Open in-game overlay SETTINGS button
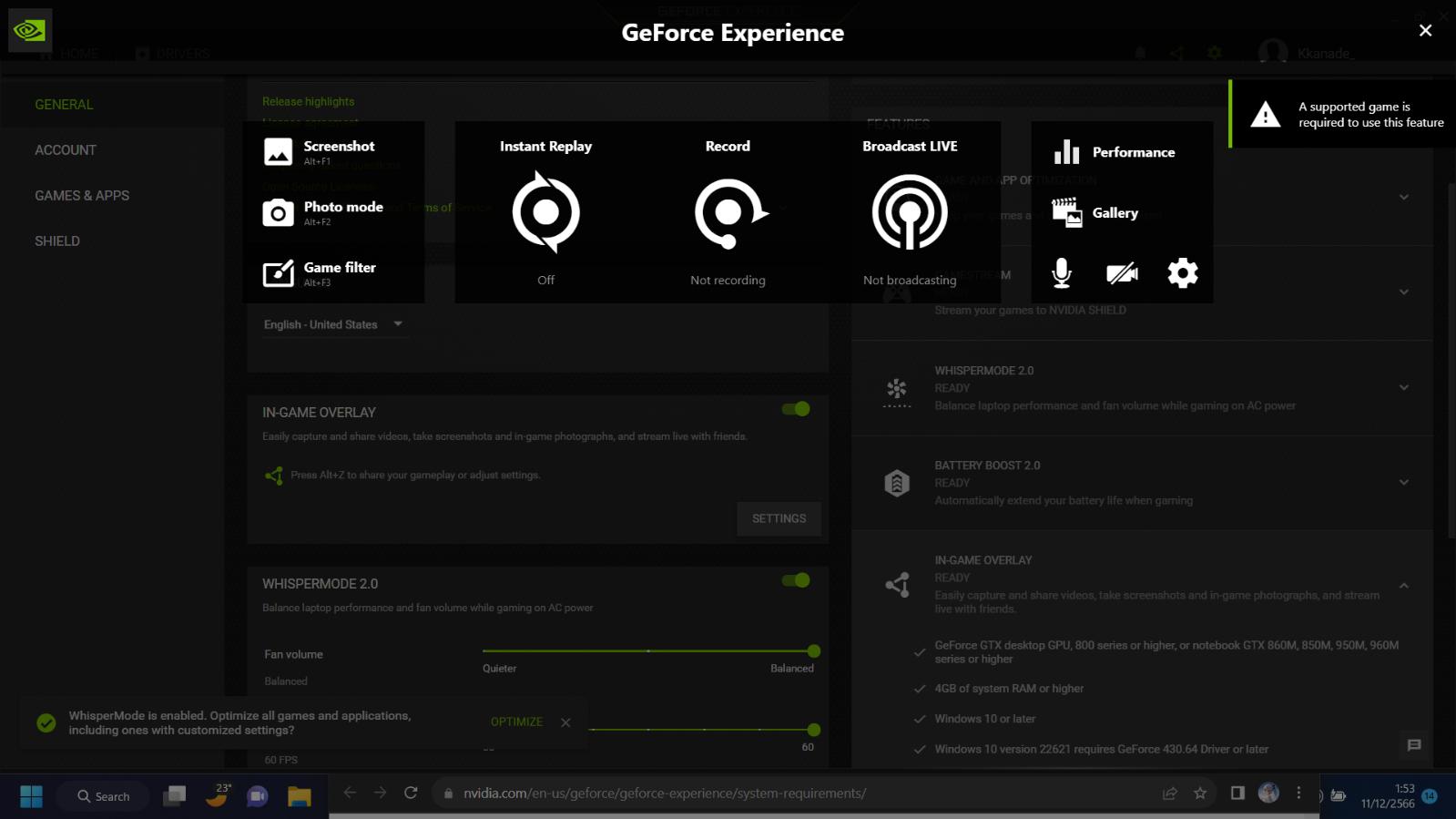 tap(779, 518)
